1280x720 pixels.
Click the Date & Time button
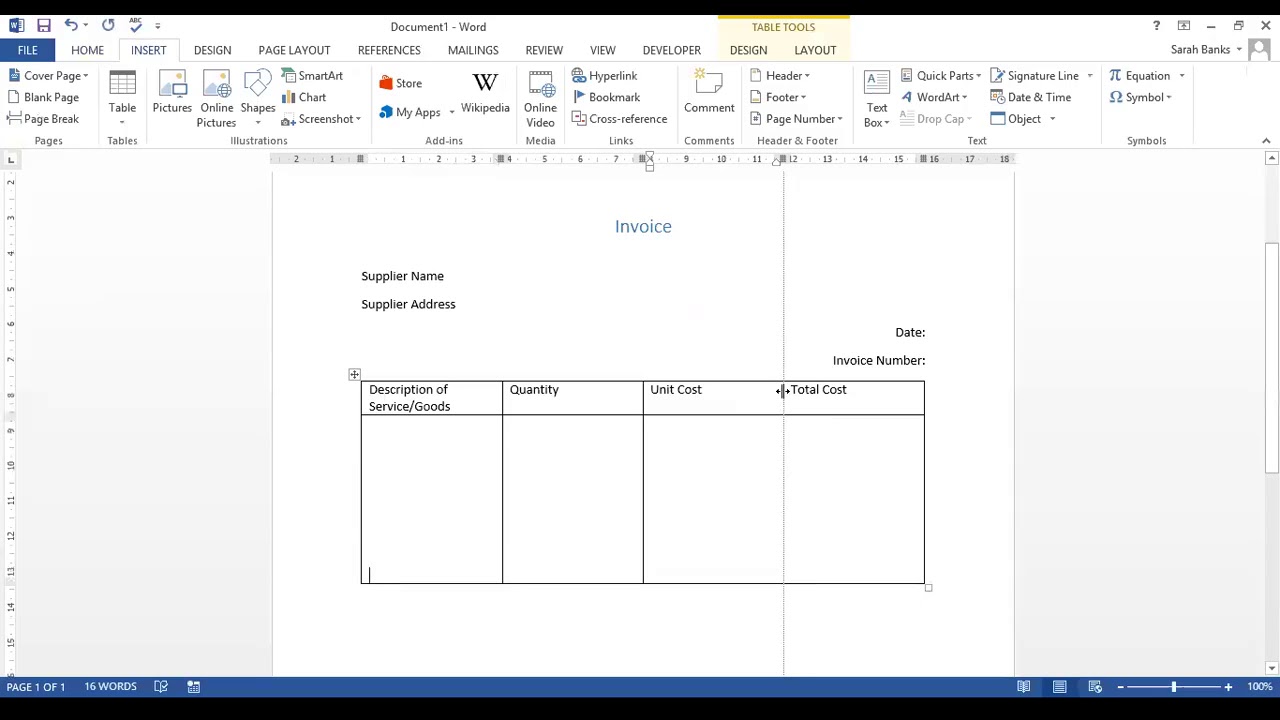(x=1031, y=97)
